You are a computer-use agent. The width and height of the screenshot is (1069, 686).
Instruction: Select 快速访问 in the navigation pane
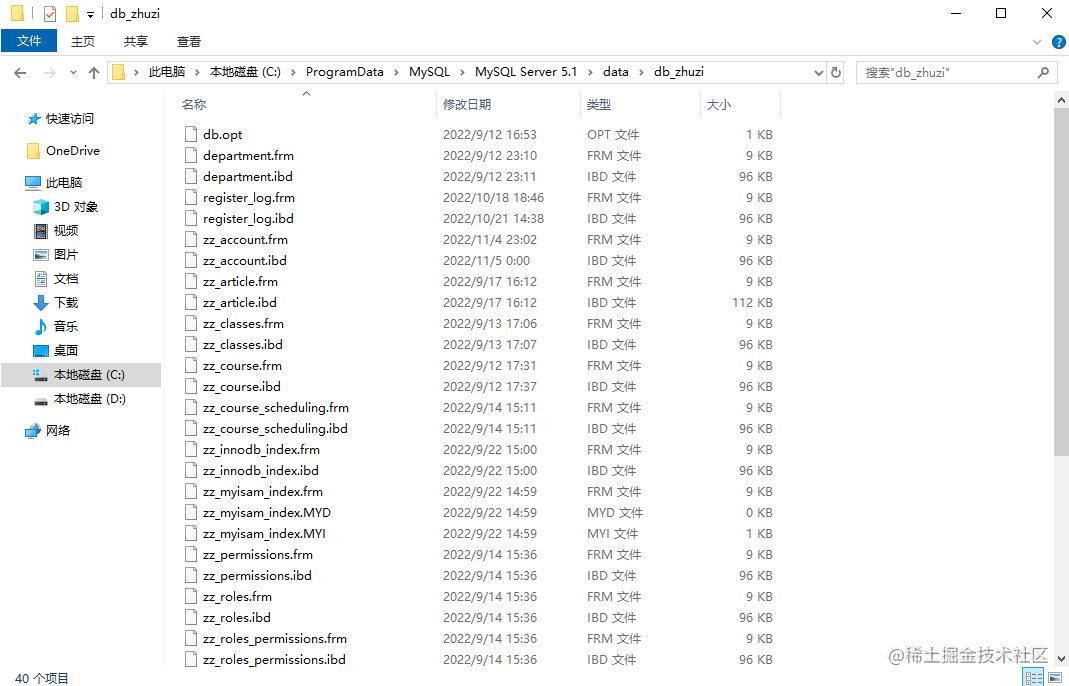click(70, 119)
